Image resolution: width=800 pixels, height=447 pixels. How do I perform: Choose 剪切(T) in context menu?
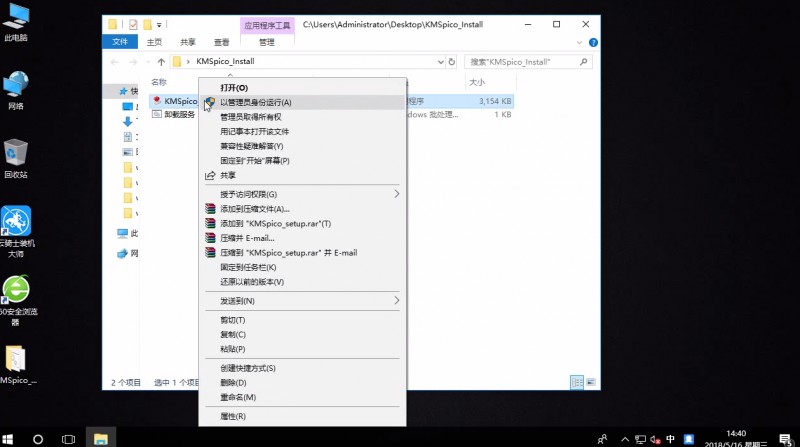303,320
